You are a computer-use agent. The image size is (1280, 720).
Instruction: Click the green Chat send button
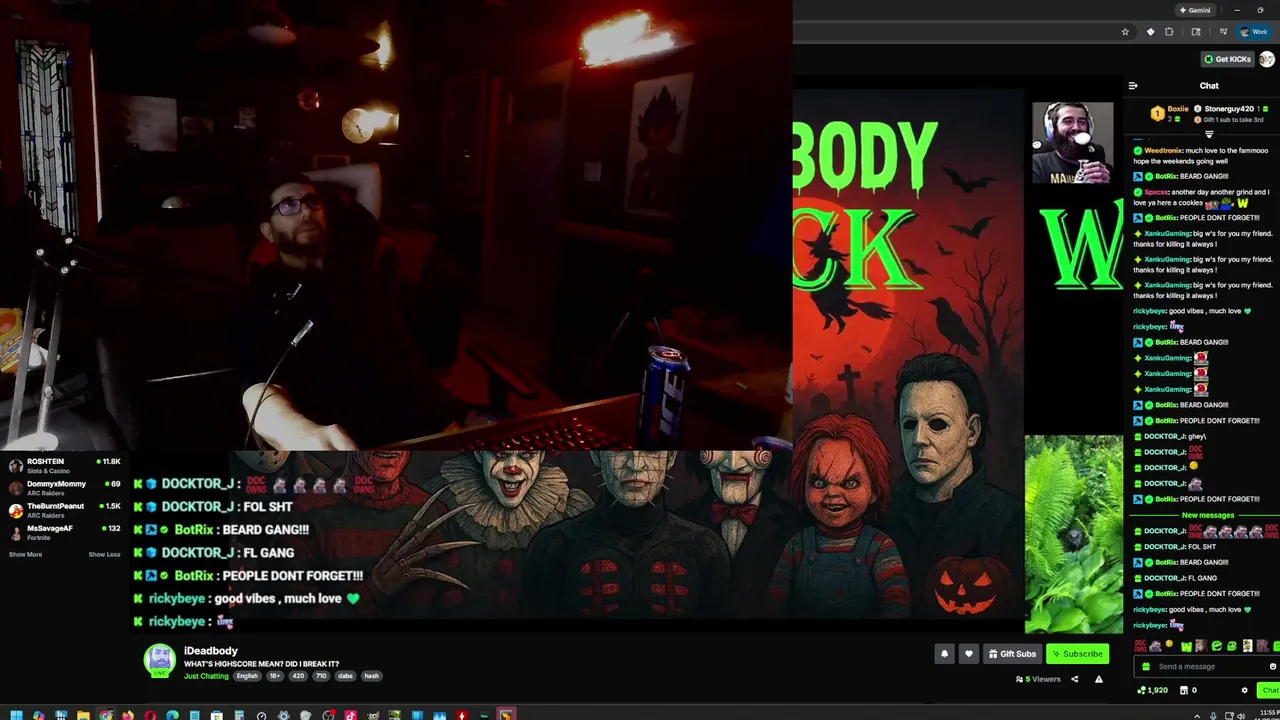coord(1269,690)
